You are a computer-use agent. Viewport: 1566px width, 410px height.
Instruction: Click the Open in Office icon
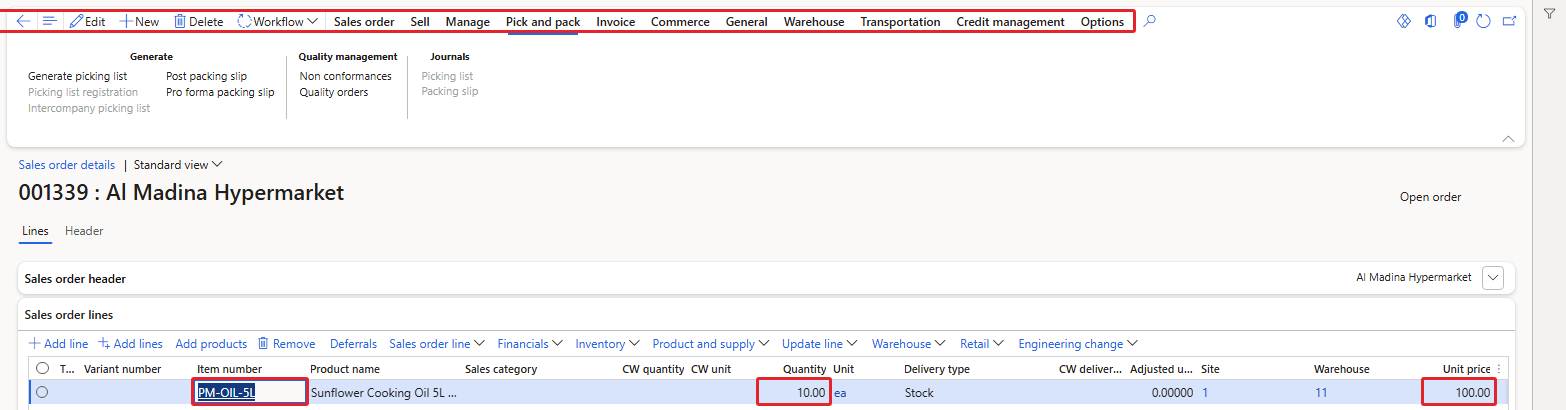pos(1431,21)
